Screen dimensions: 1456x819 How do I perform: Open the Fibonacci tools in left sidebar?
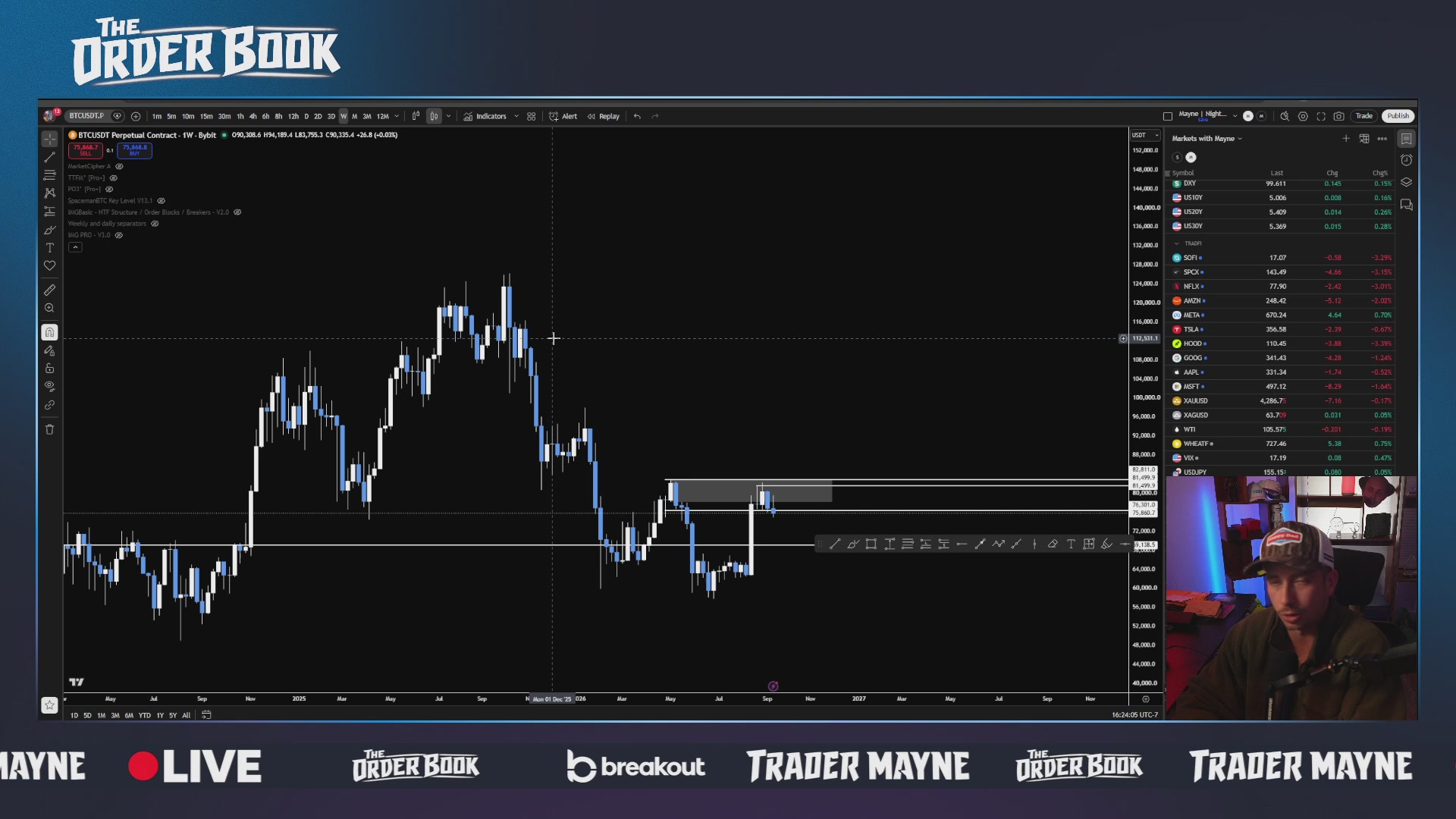pos(49,175)
